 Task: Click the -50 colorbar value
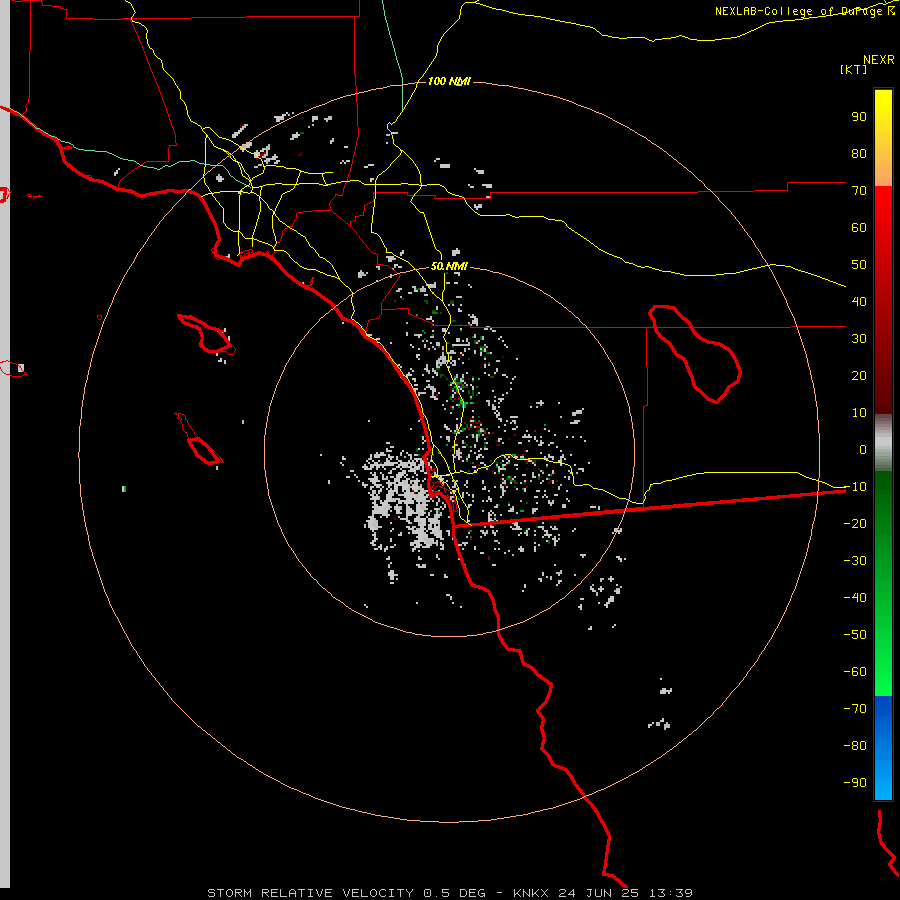pyautogui.click(x=855, y=634)
